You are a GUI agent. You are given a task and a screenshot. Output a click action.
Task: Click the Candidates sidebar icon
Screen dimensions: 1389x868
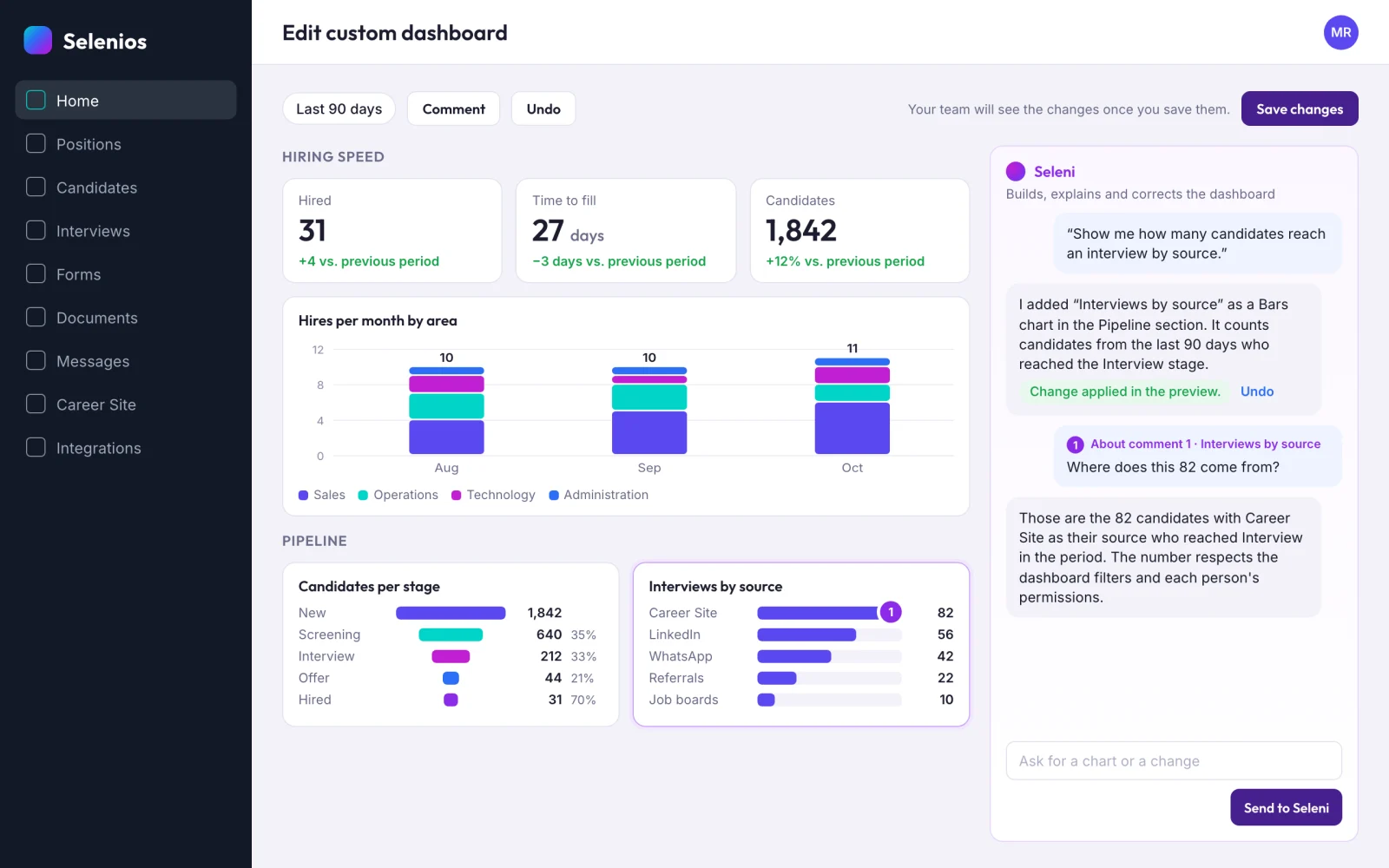tap(36, 187)
